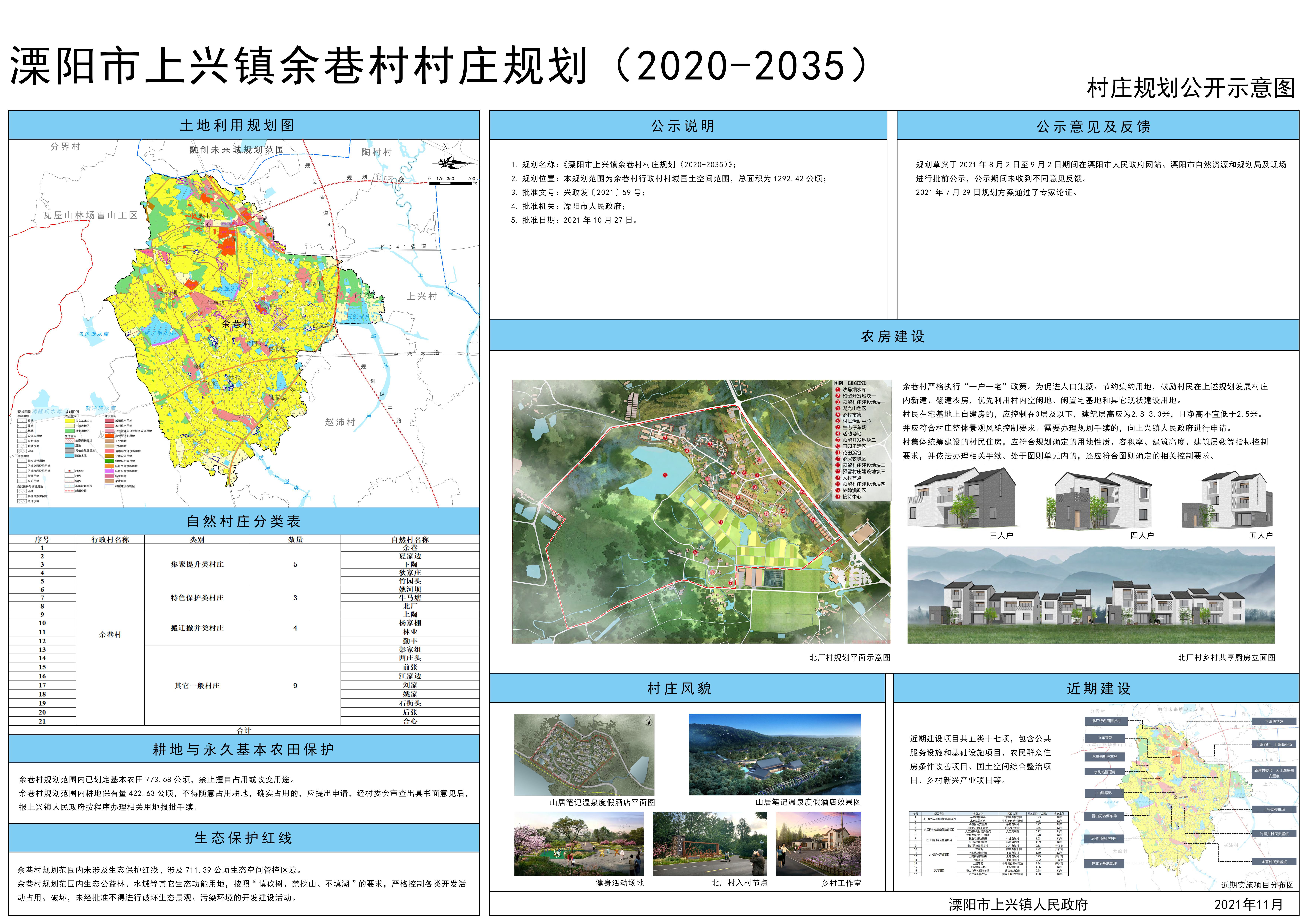Click the 瓦屋山林场曹山工区 map label
Screen dimensions: 1307x924
pyautogui.click(x=91, y=215)
